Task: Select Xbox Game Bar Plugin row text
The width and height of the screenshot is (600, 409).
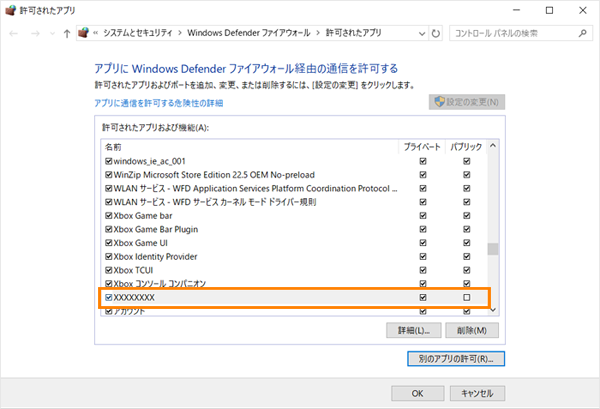Action: pyautogui.click(x=156, y=229)
